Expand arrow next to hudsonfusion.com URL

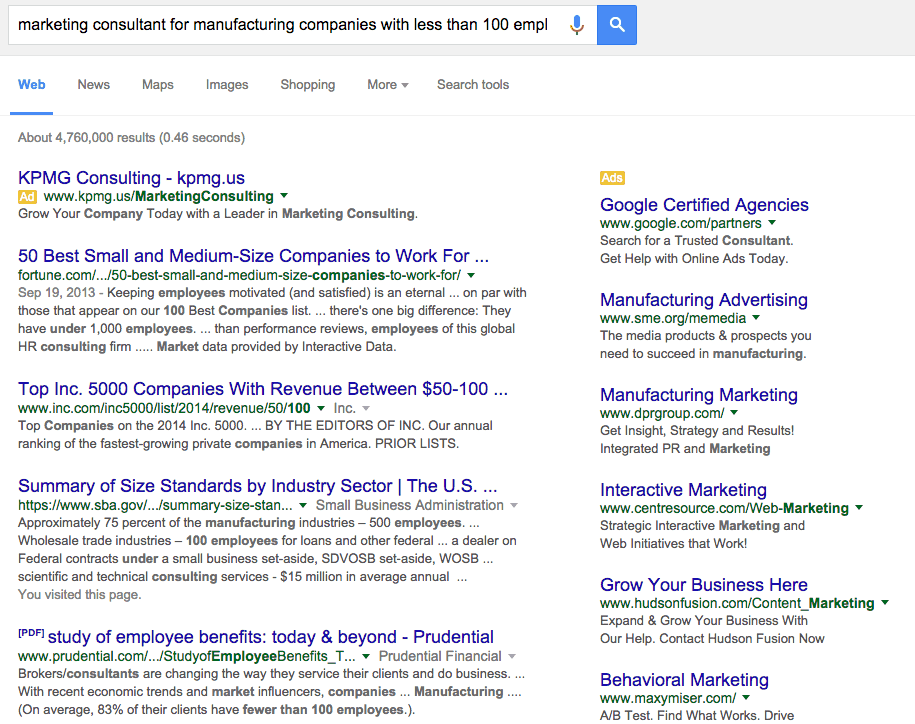885,602
